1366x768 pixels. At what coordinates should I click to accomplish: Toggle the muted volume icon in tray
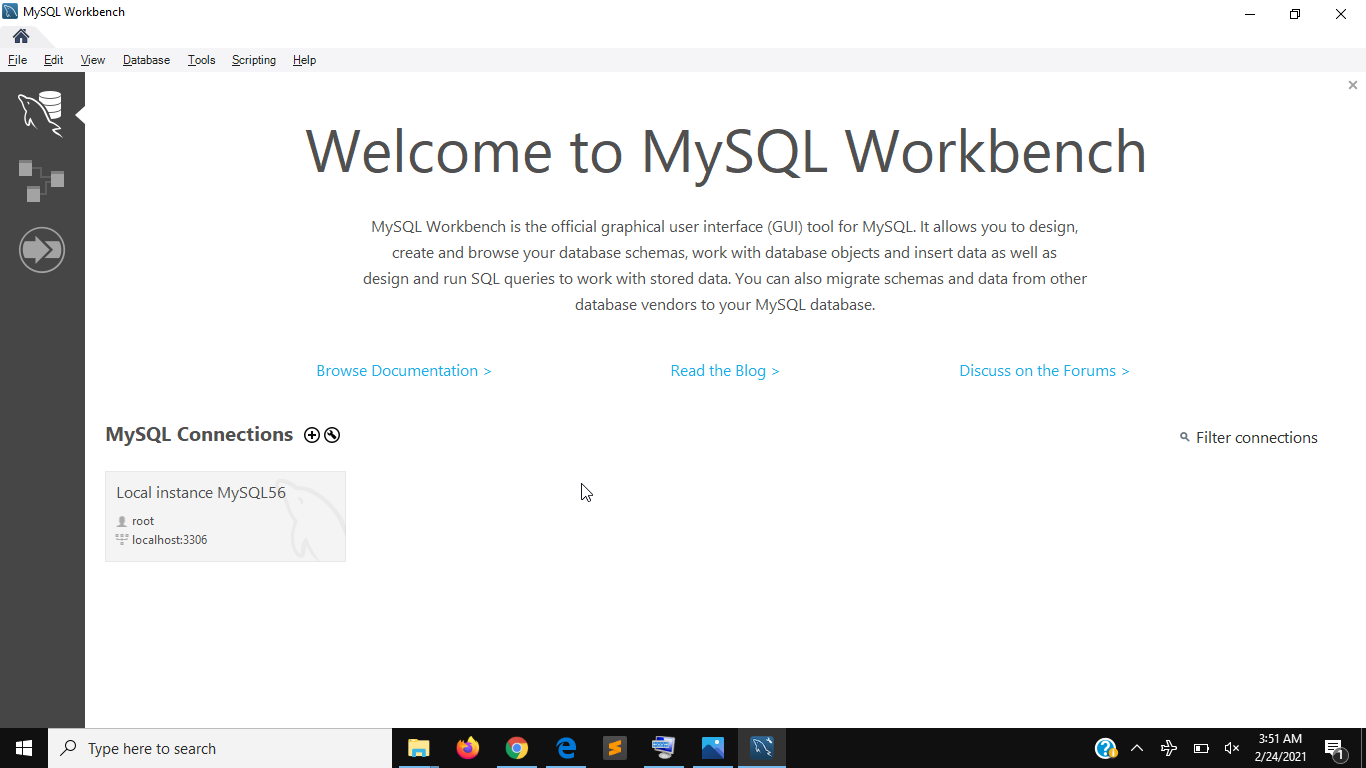pyautogui.click(x=1232, y=748)
